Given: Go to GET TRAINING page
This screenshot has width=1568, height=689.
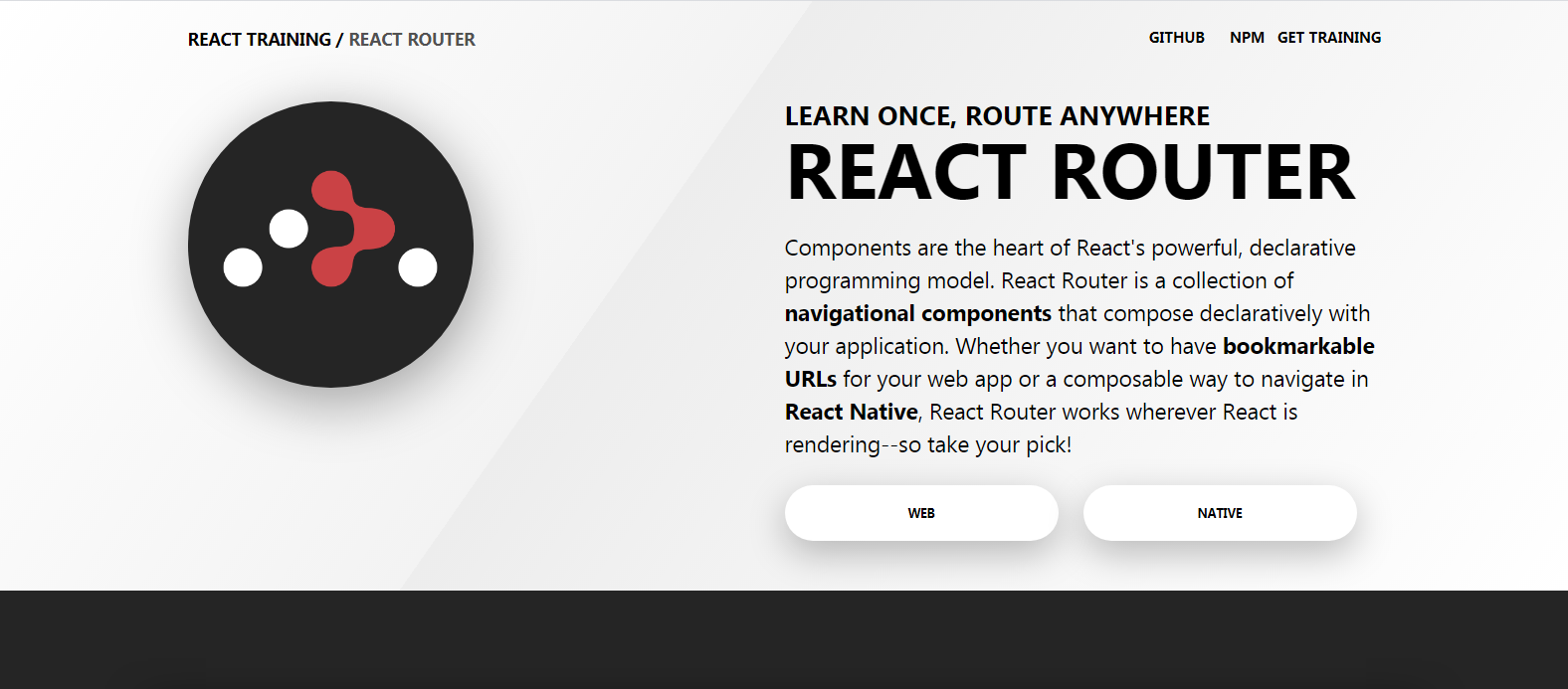Looking at the screenshot, I should click(x=1329, y=38).
